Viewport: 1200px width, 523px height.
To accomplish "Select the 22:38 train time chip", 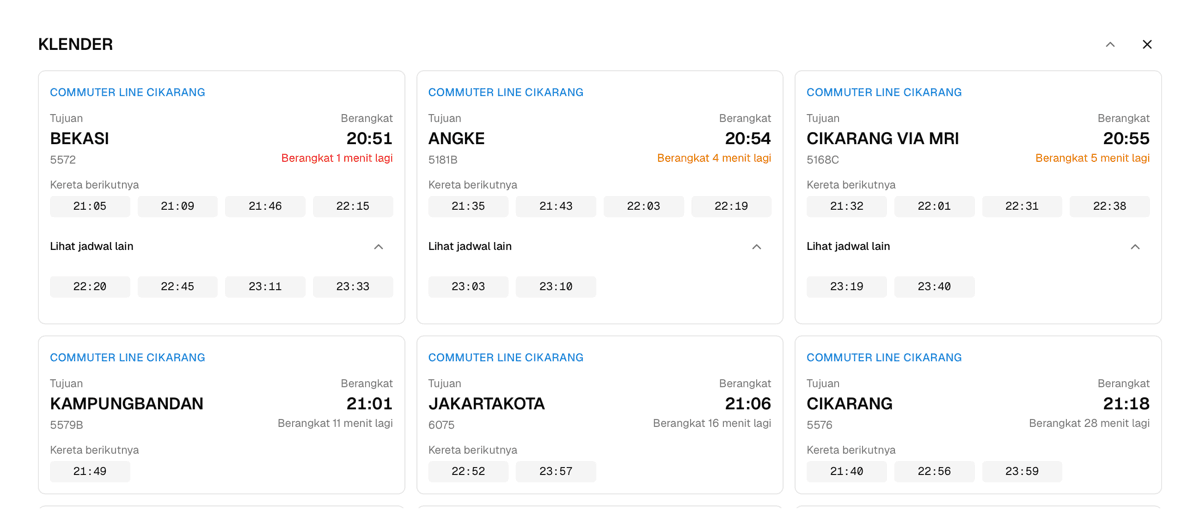I will pyautogui.click(x=1110, y=207).
